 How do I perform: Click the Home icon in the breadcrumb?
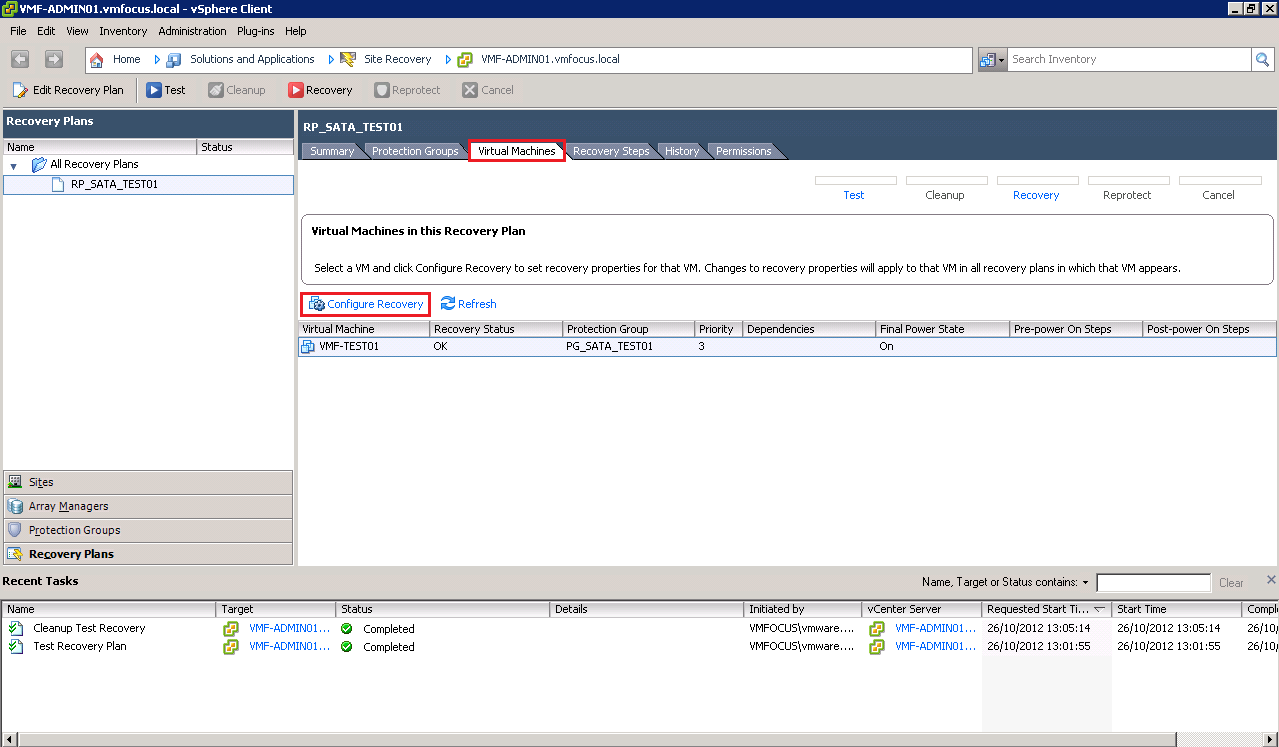tap(97, 59)
